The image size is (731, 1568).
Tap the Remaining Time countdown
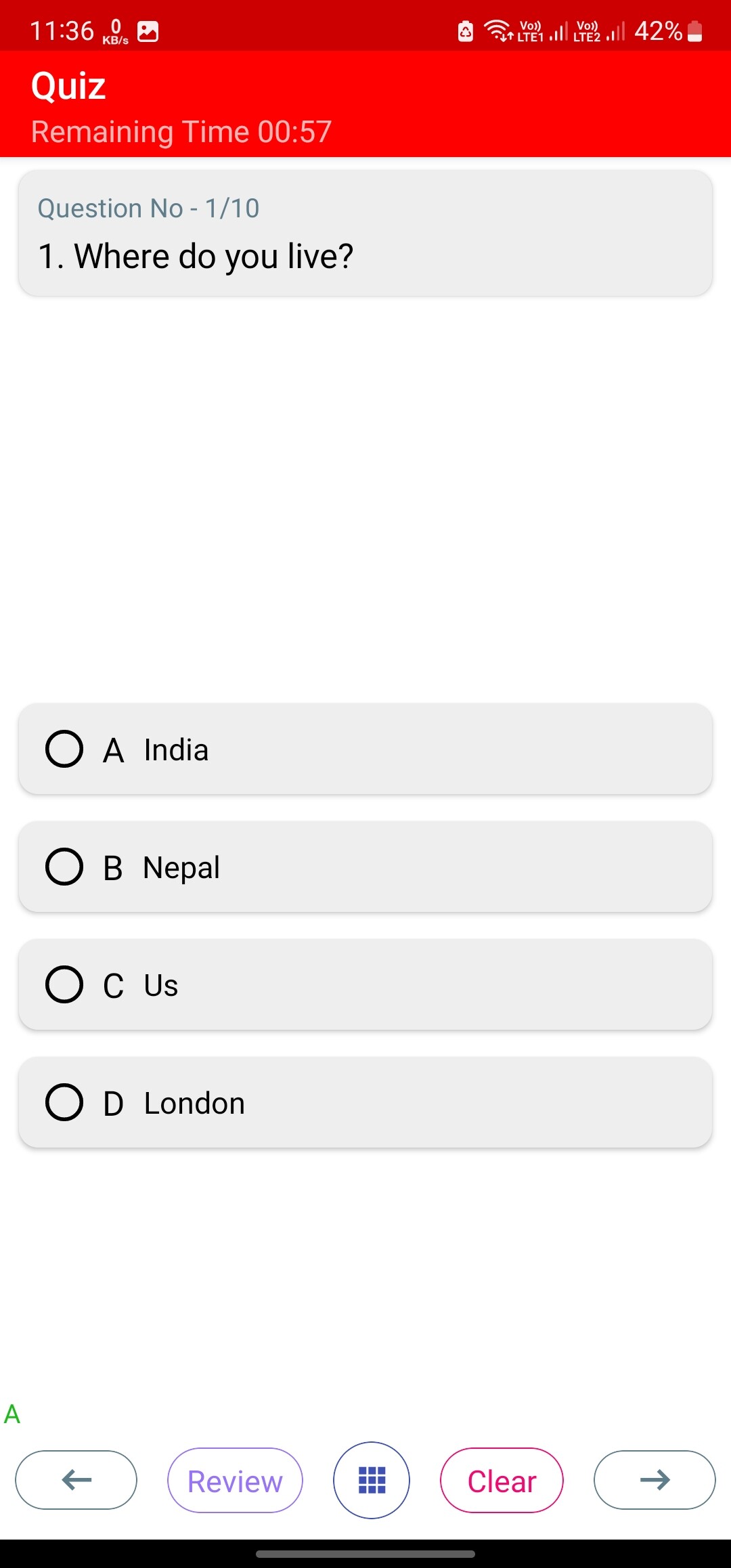point(181,131)
